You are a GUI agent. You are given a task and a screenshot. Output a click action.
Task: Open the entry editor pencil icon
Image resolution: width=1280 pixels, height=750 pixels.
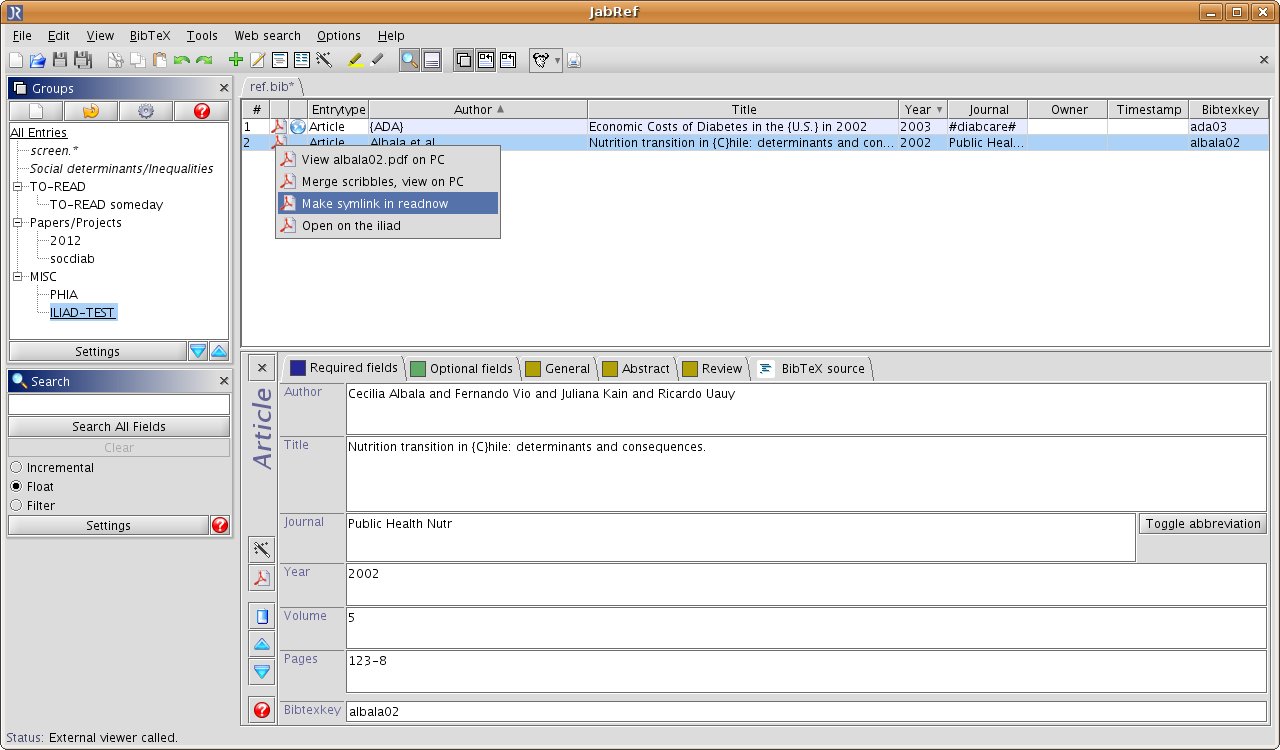tap(258, 60)
